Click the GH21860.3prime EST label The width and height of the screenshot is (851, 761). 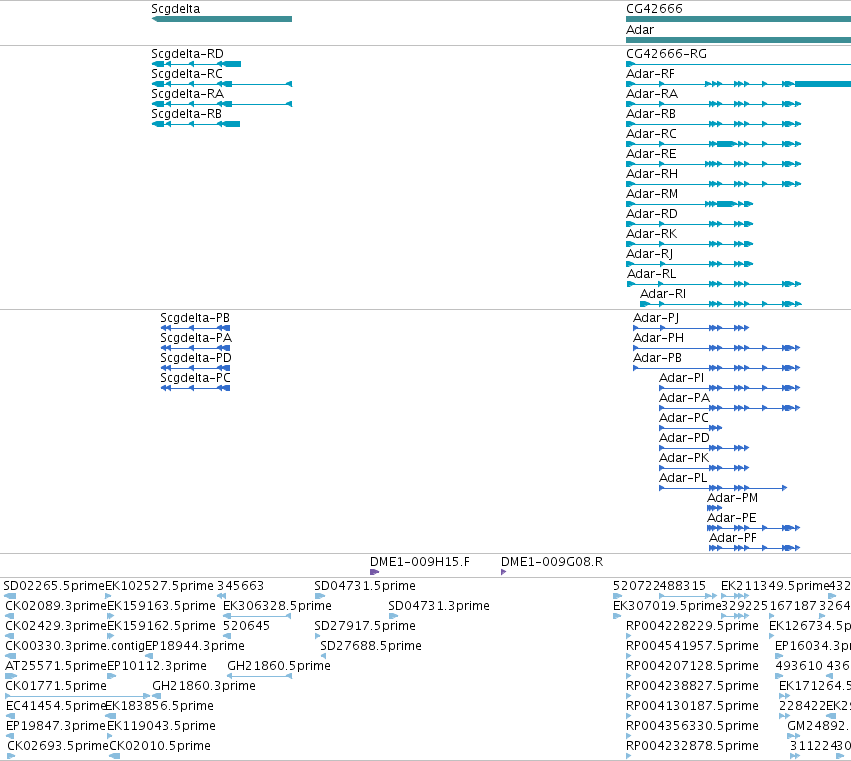click(204, 686)
